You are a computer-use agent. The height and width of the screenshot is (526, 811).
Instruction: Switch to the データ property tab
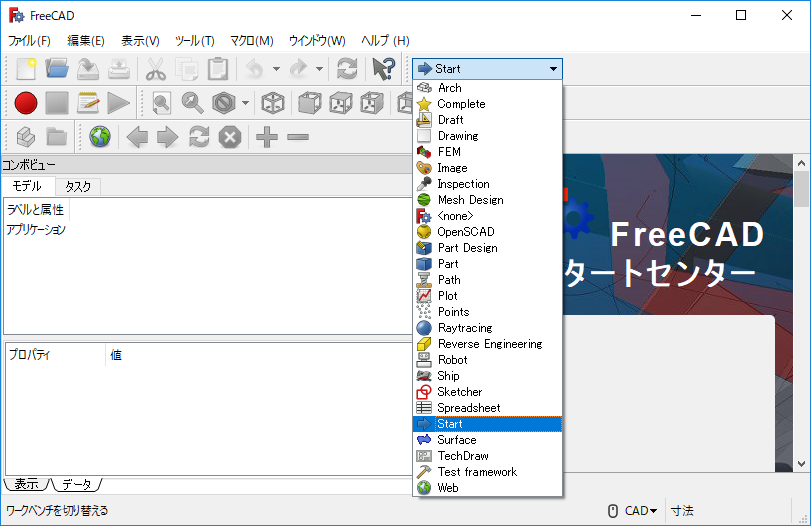[x=77, y=485]
